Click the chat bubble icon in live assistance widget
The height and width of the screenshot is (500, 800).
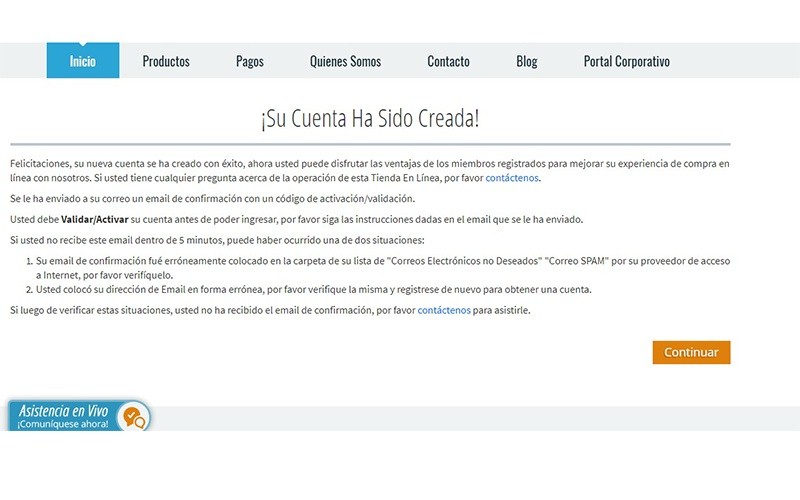tap(132, 415)
